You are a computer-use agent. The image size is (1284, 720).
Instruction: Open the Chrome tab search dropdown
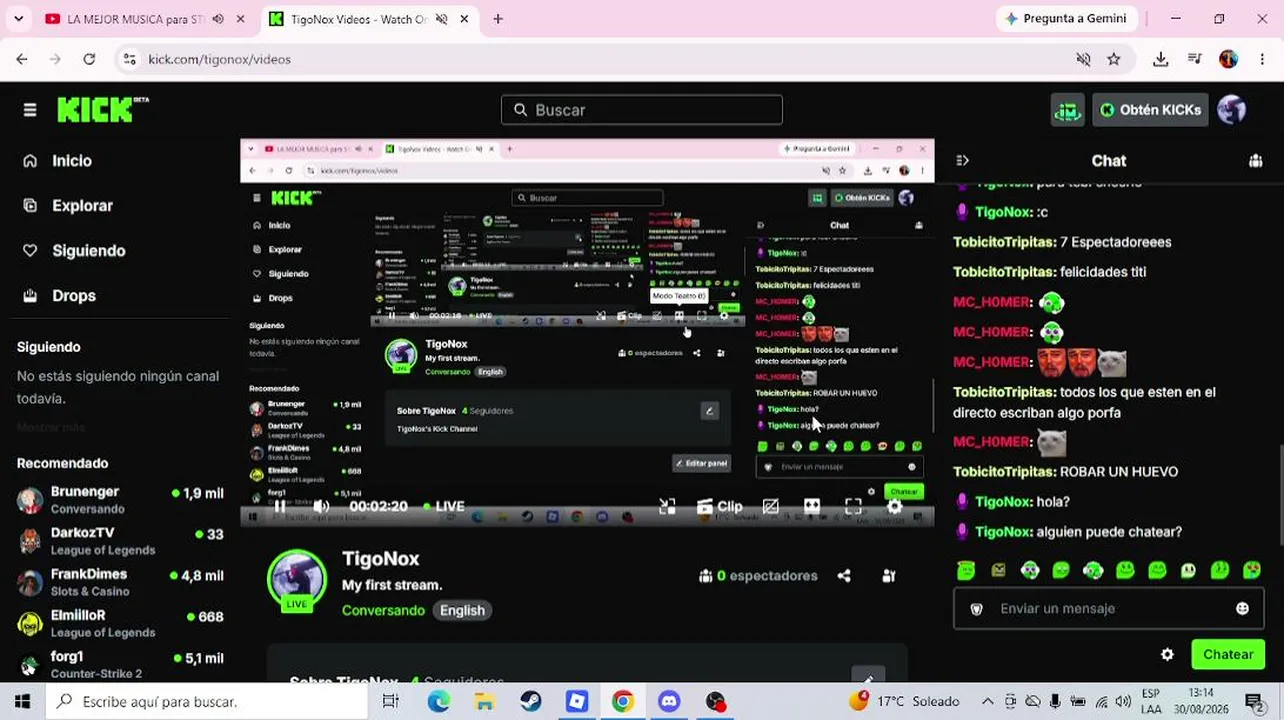18,19
